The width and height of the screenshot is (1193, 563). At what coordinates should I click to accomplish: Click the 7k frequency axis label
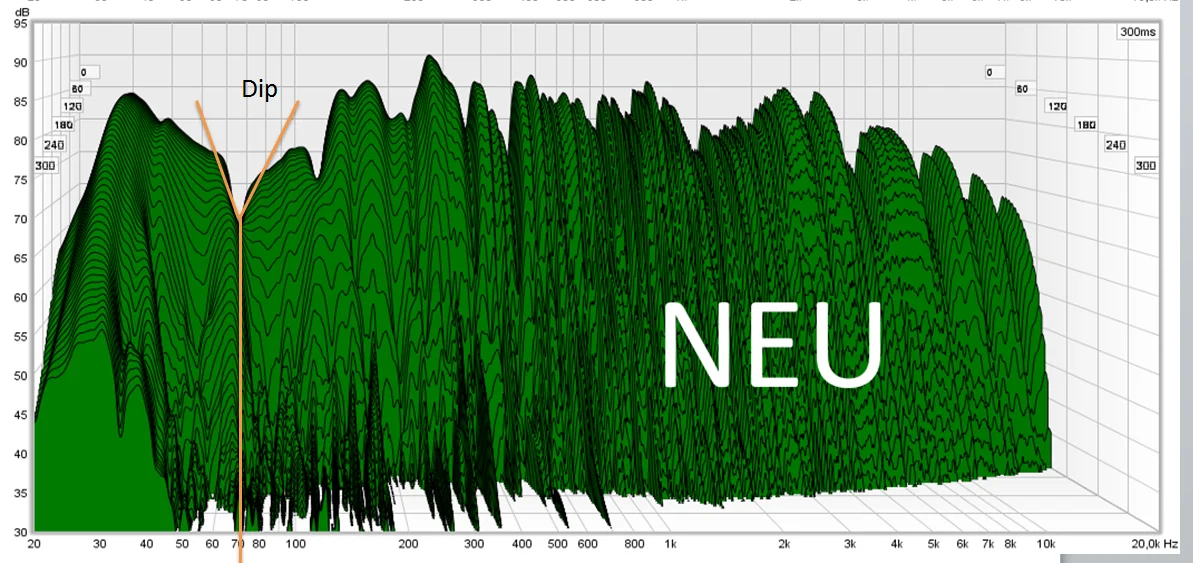988,544
